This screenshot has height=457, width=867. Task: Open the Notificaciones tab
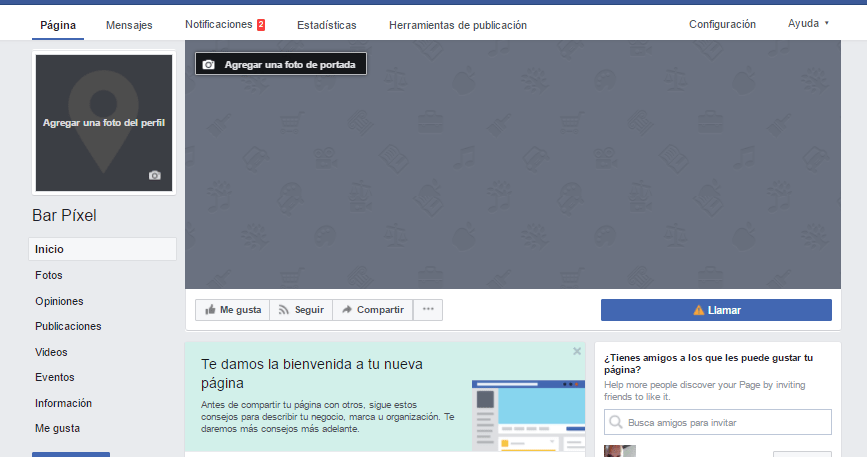coord(218,24)
